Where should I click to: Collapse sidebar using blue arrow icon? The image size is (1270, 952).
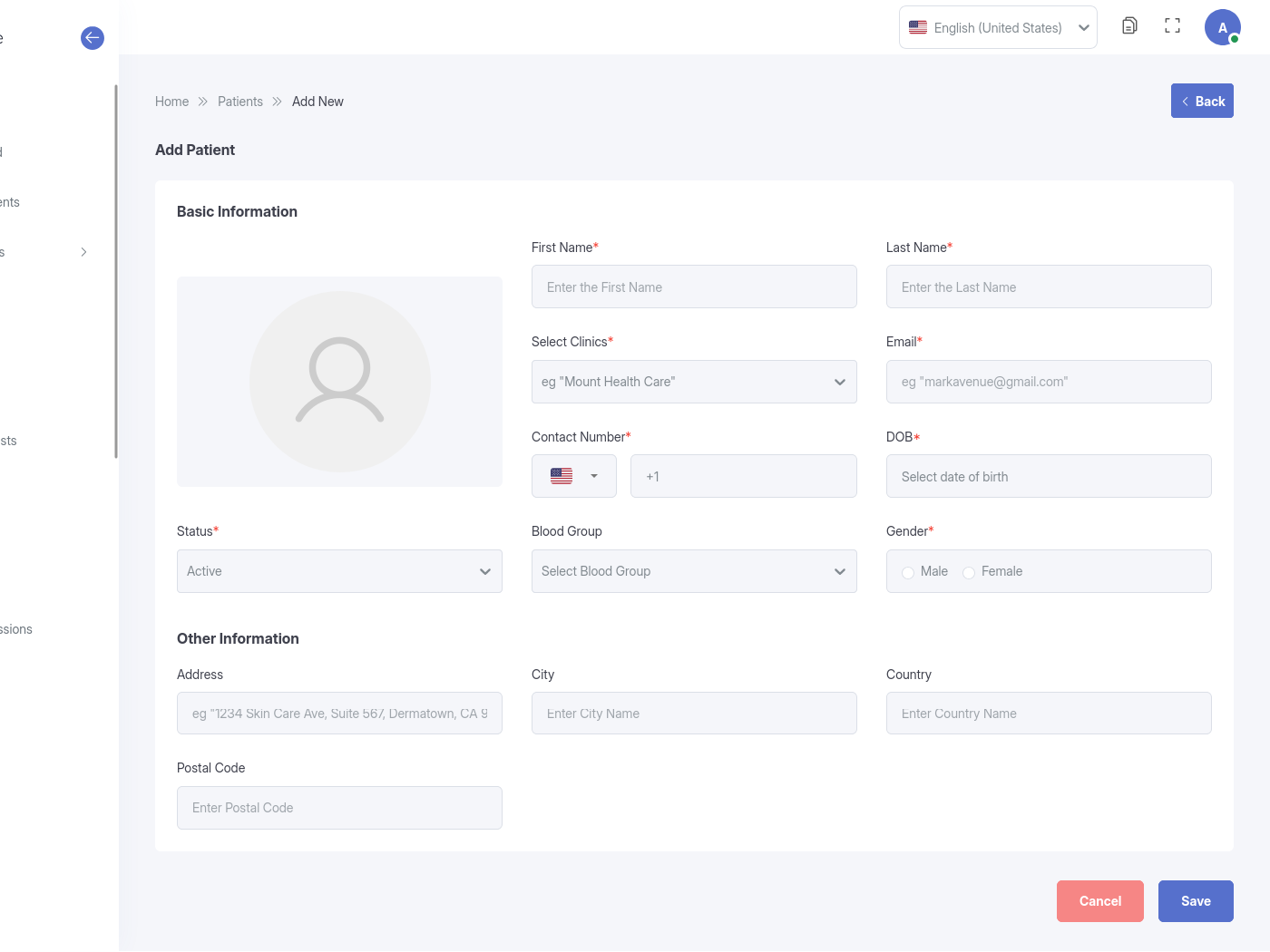pyautogui.click(x=93, y=38)
